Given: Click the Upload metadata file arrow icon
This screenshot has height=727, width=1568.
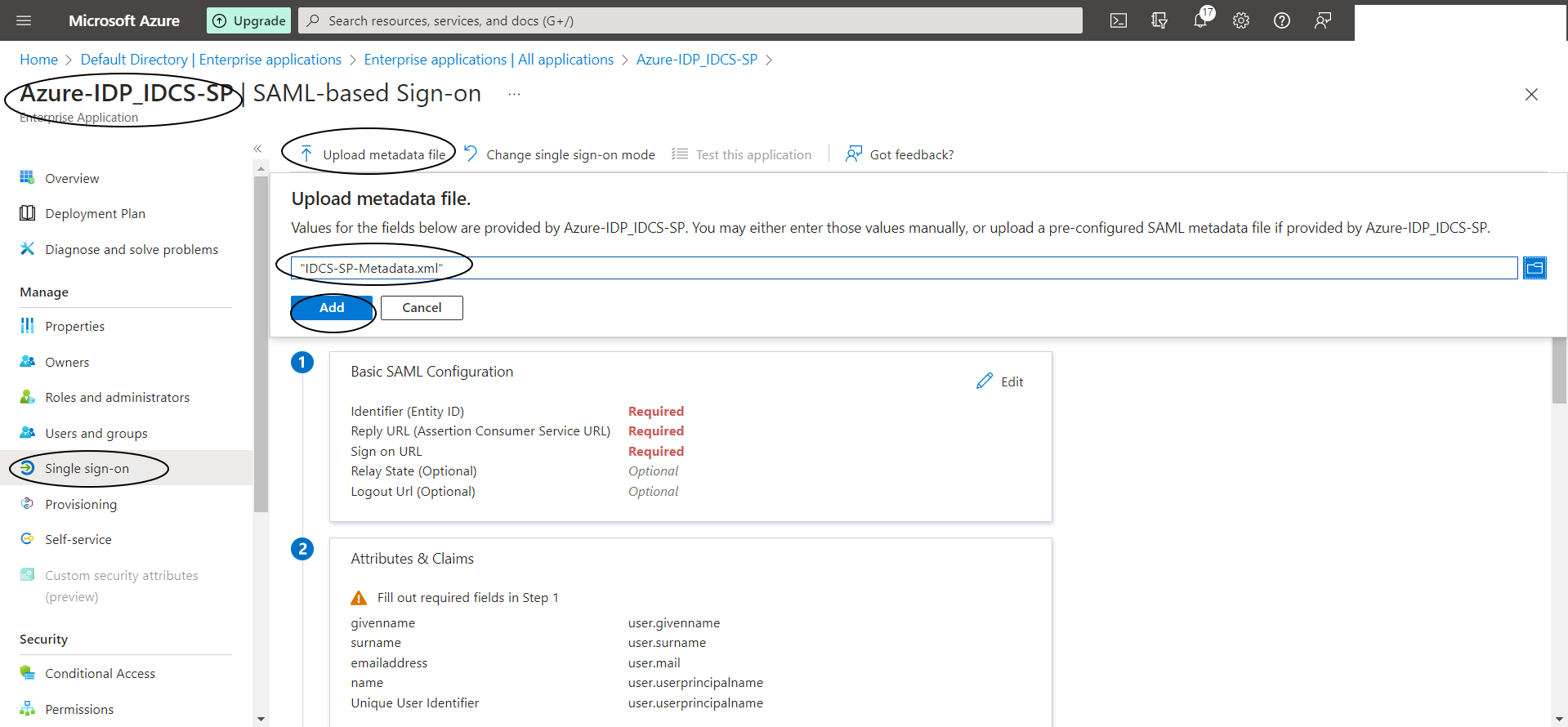Looking at the screenshot, I should 306,154.
